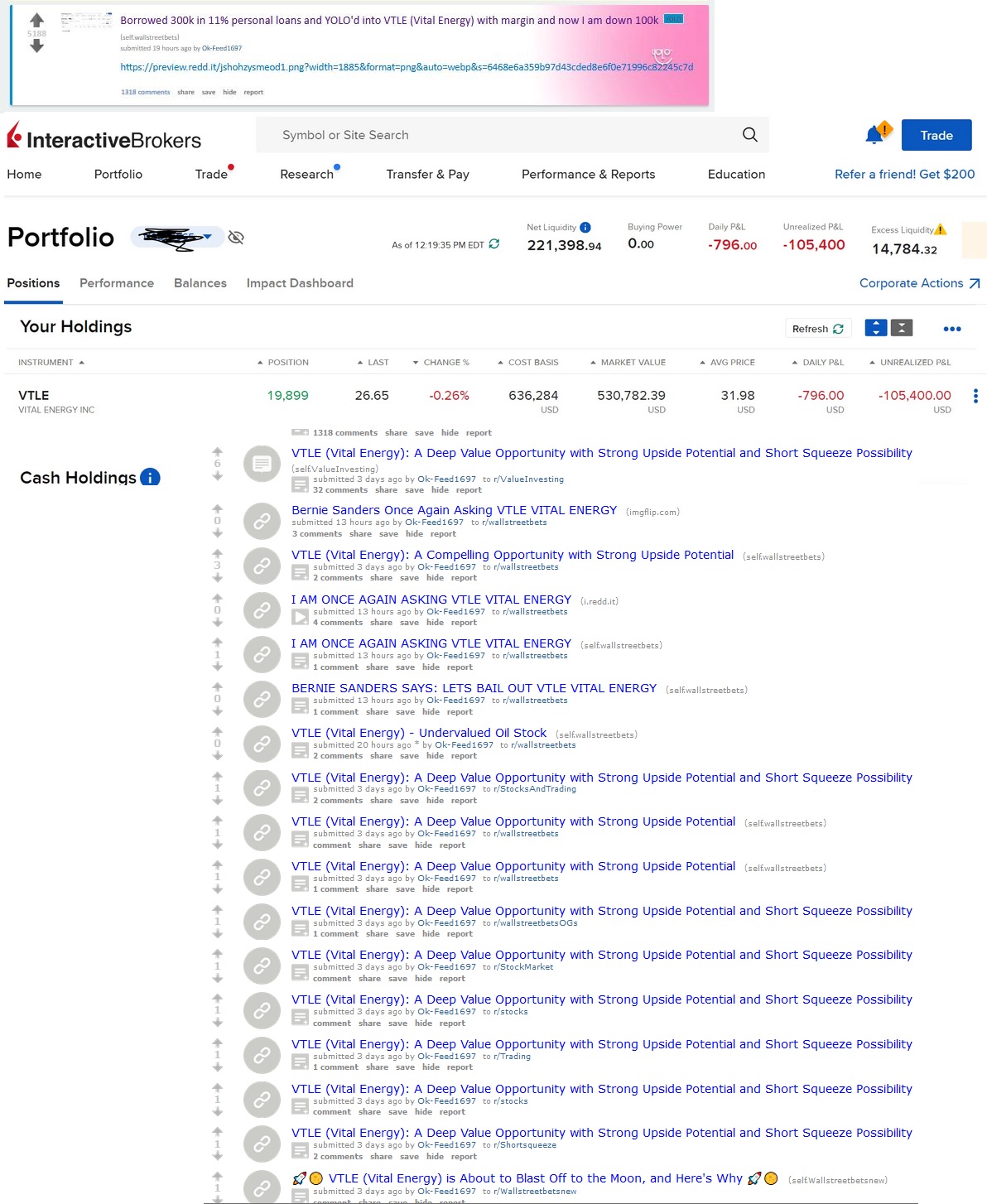Click the Refresh holdings button
This screenshot has height=1204, width=987.
[x=817, y=329]
